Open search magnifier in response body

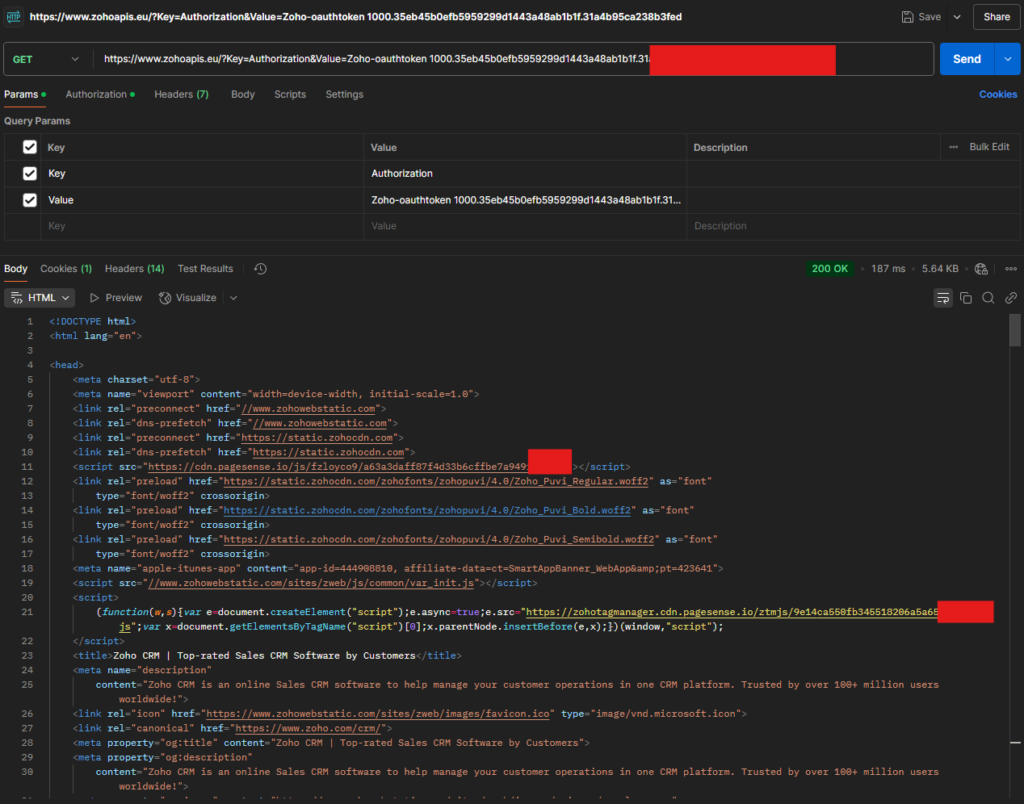coord(988,298)
